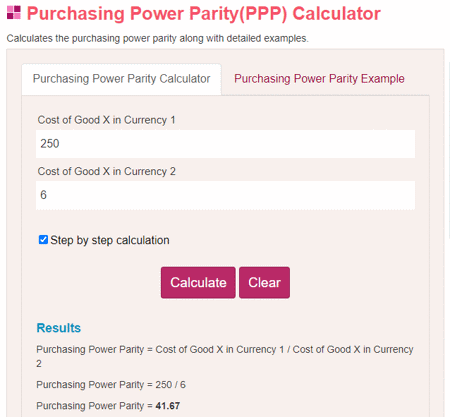Image resolution: width=450 pixels, height=417 pixels.
Task: Click the 250 value in the first field
Action: 50,144
